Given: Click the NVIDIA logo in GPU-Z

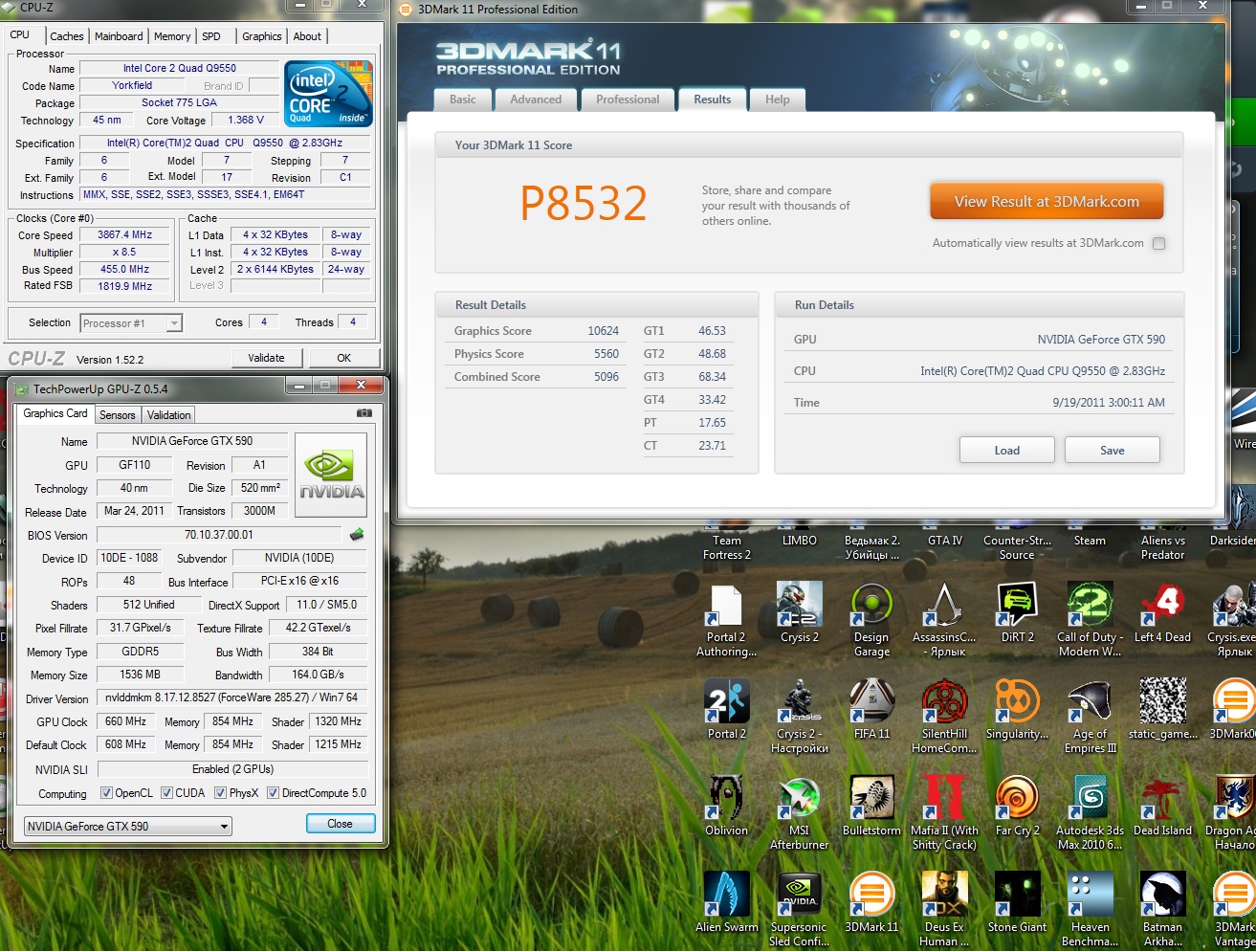Looking at the screenshot, I should pyautogui.click(x=331, y=475).
